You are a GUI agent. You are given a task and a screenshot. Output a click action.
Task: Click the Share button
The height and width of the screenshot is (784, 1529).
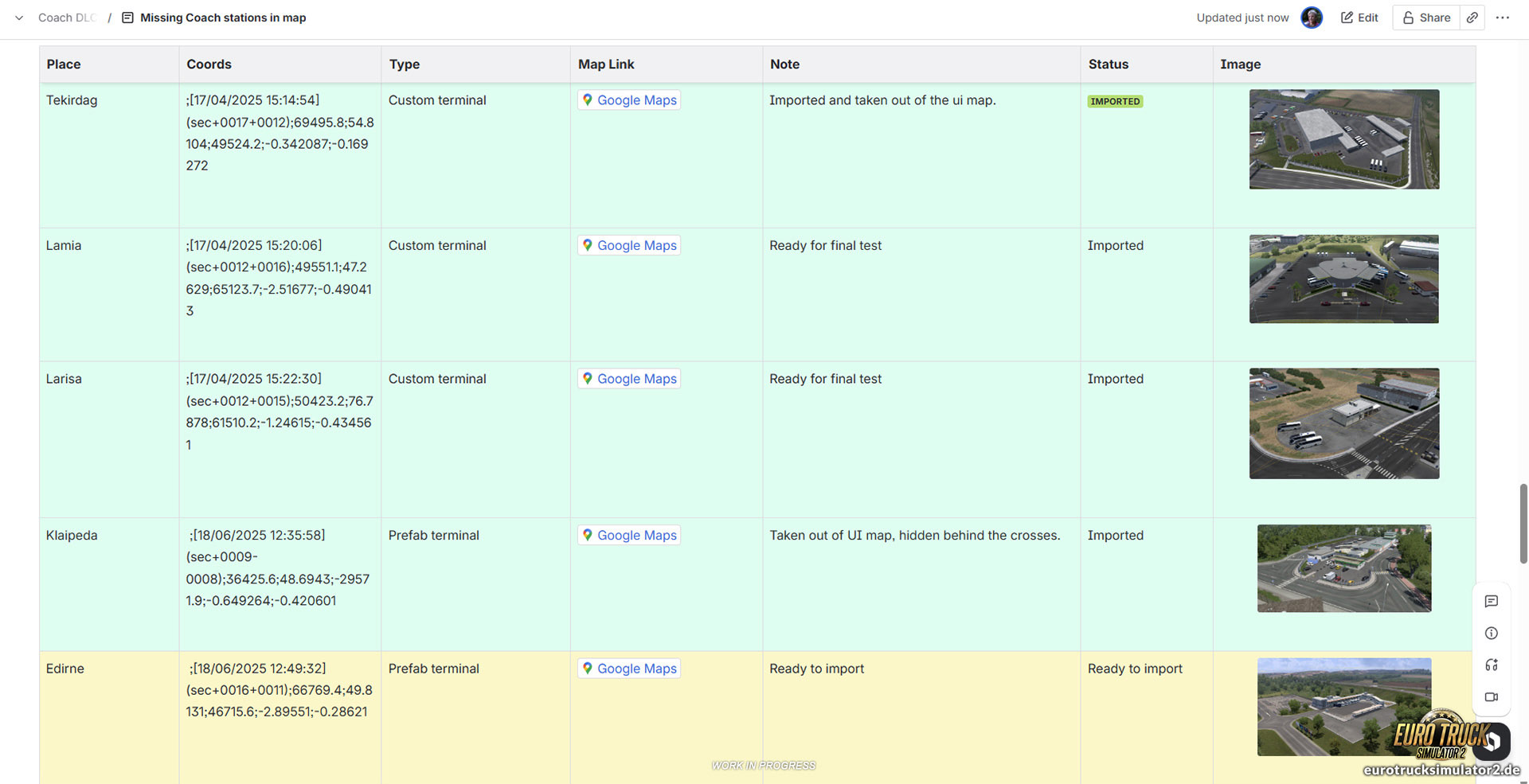(x=1426, y=18)
